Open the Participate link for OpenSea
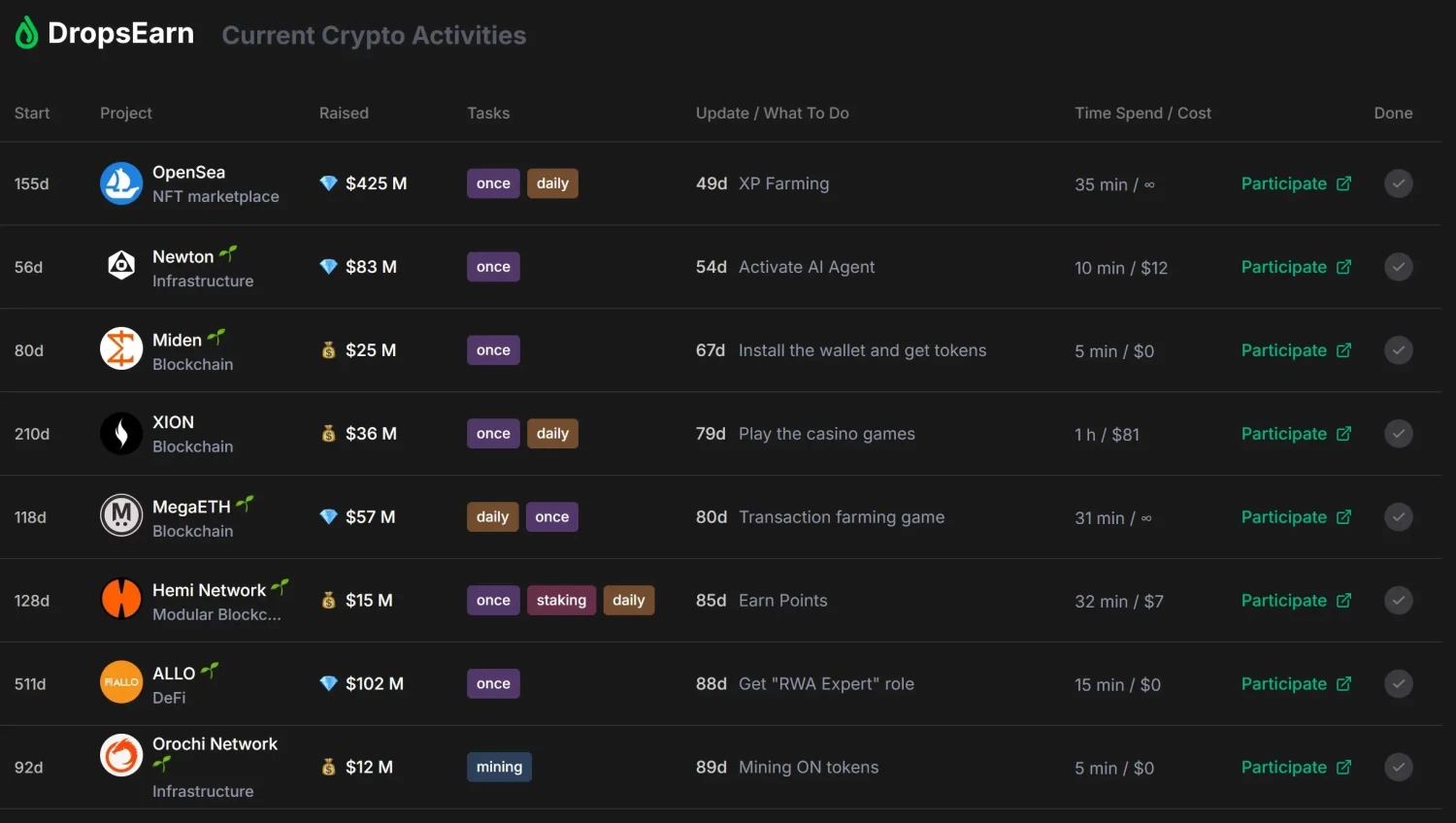This screenshot has height=823, width=1456. click(x=1296, y=183)
